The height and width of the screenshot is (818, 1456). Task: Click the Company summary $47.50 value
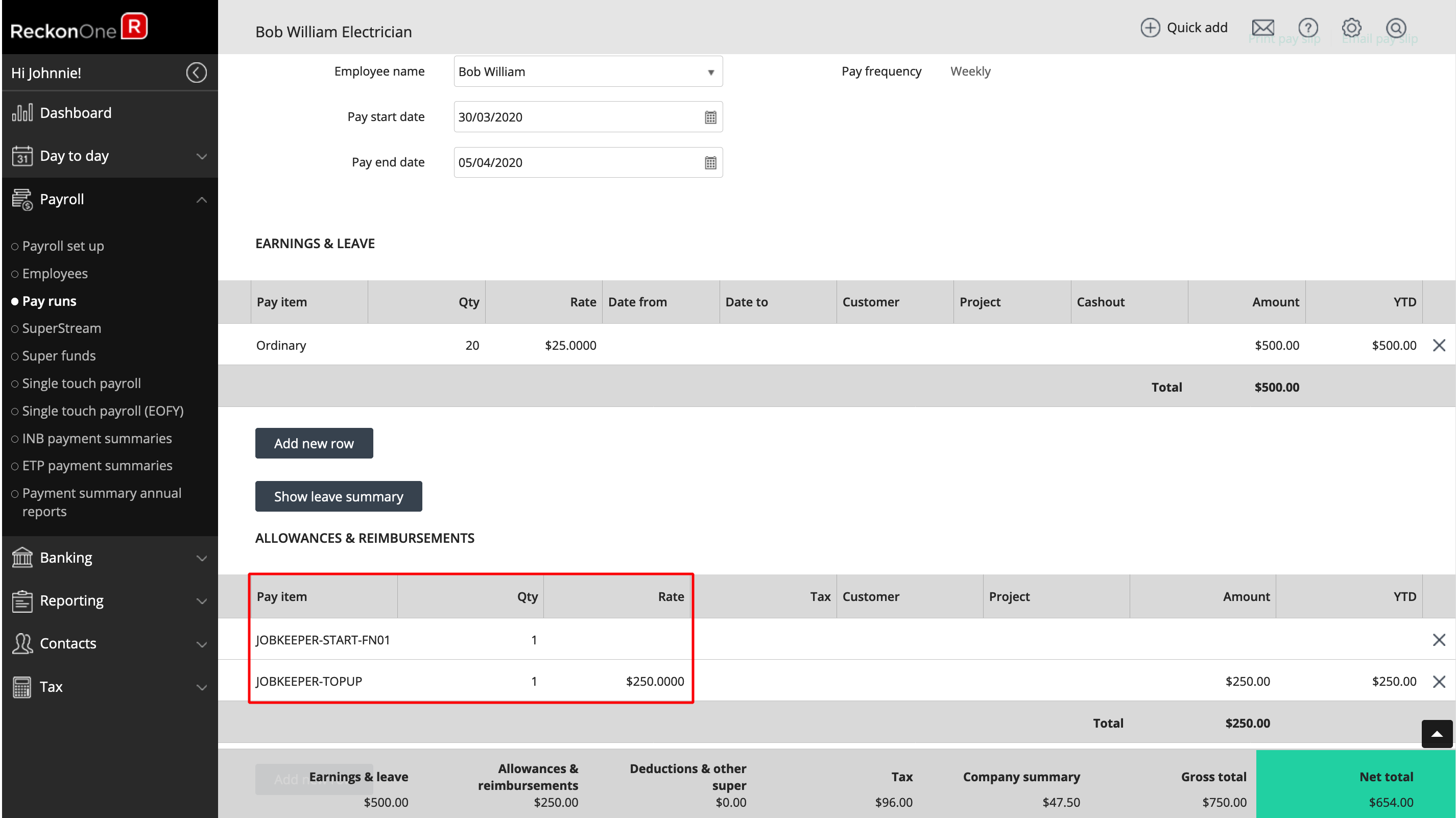tap(1061, 802)
